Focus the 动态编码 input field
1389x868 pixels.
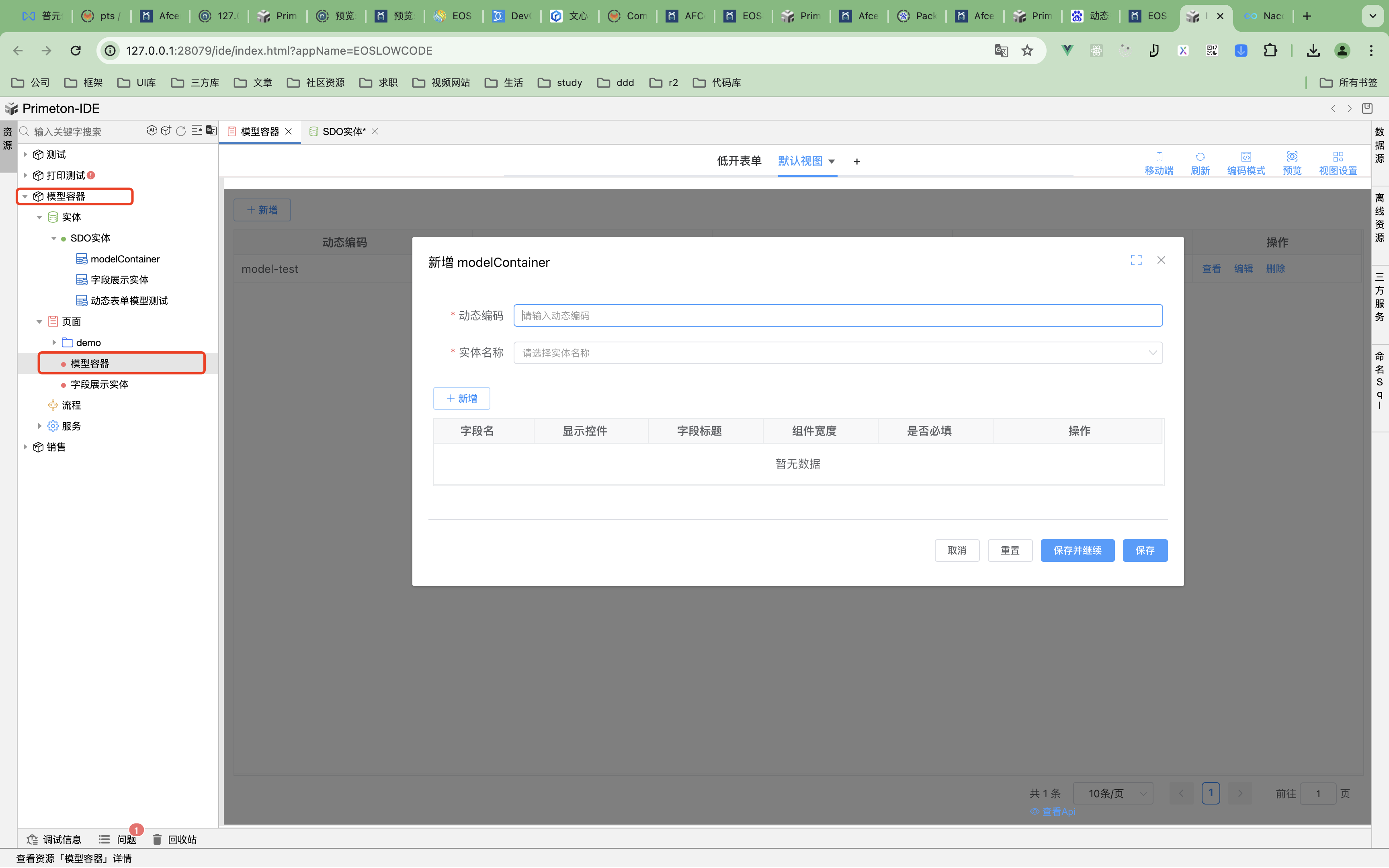pyautogui.click(x=838, y=315)
